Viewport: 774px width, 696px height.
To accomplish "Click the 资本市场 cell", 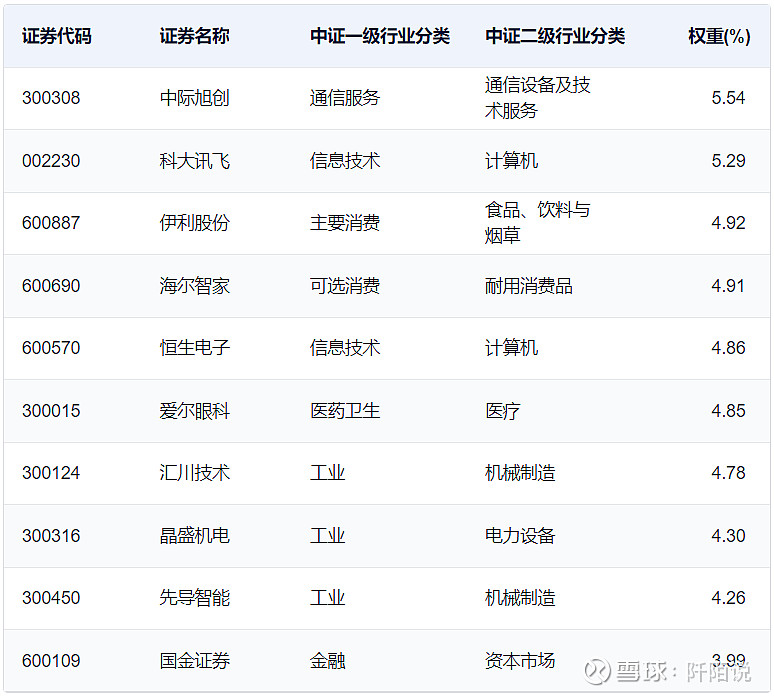I will pyautogui.click(x=520, y=661).
